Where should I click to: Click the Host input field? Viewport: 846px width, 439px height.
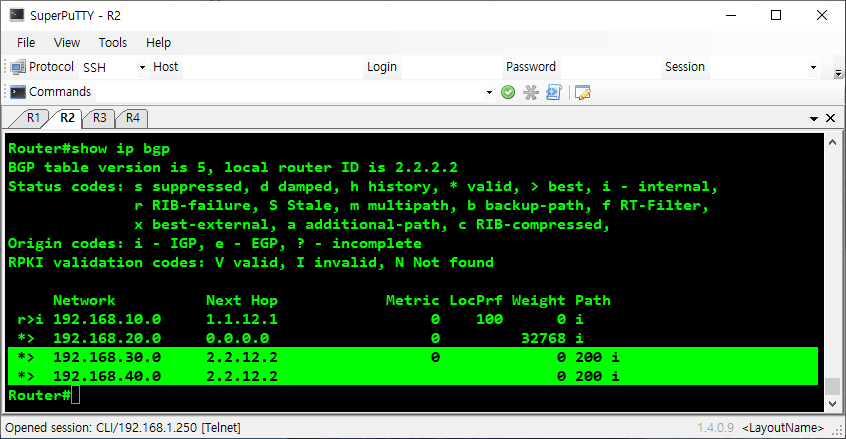271,67
